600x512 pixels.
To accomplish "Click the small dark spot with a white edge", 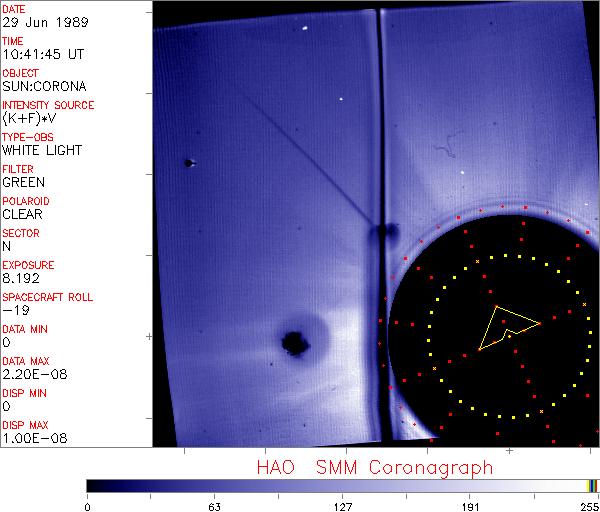I will [189, 163].
